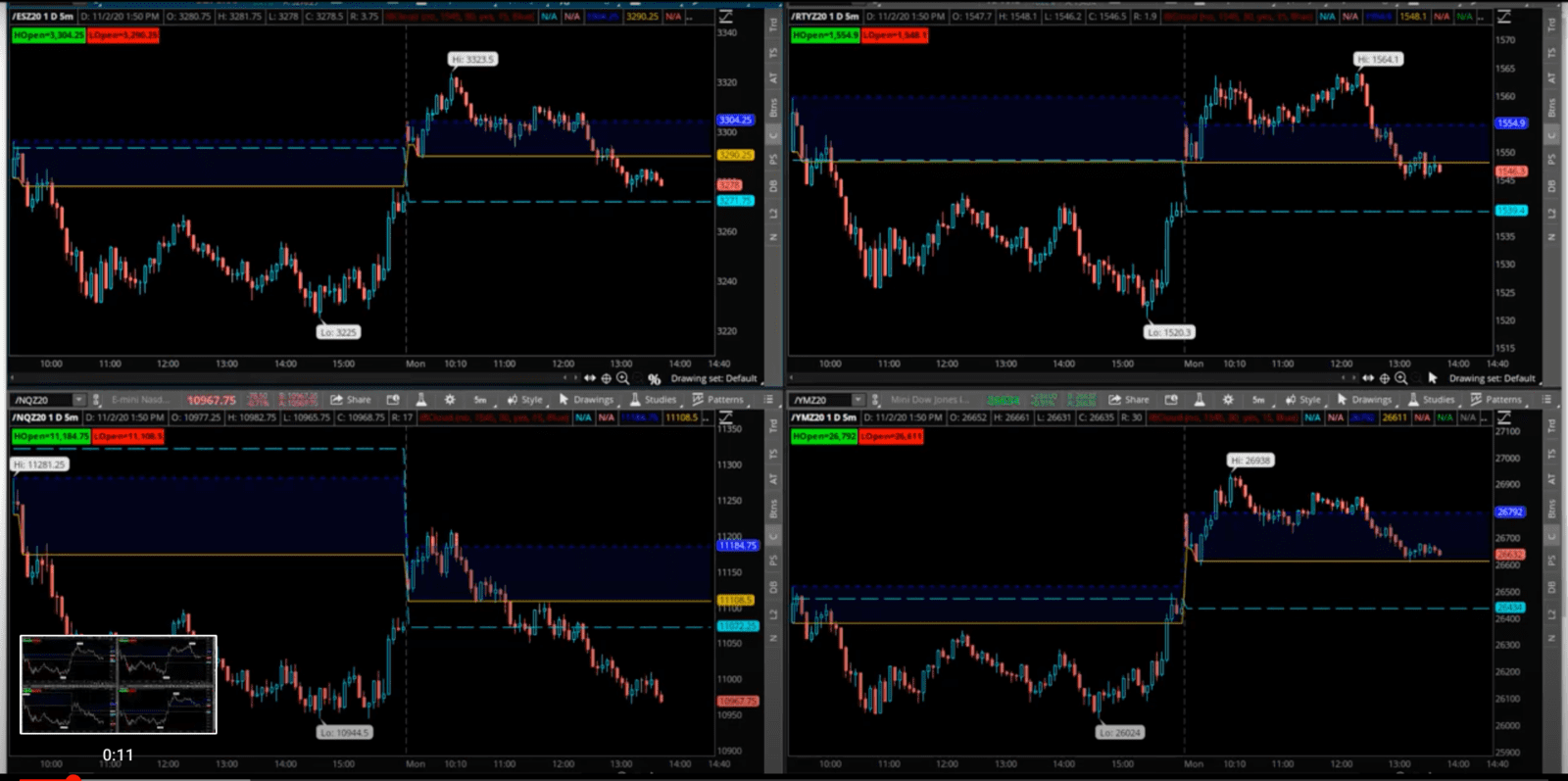Open the Studies menu on the /YMZ20 chart

(1431, 400)
